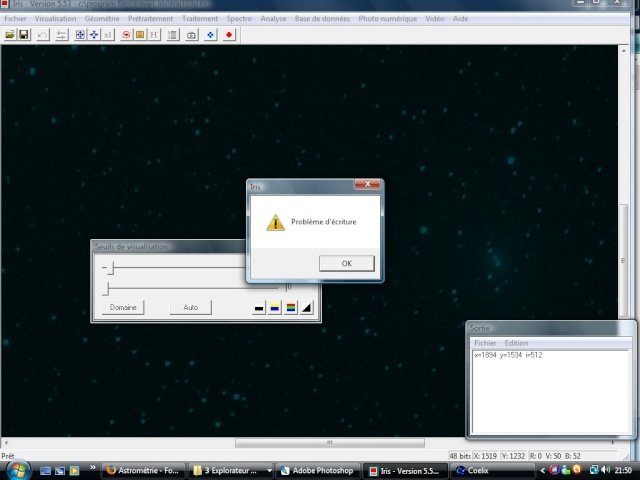Open thresholds dialog using the double-arrow icon
Viewport: 640px width, 480px height.
coord(62,35)
